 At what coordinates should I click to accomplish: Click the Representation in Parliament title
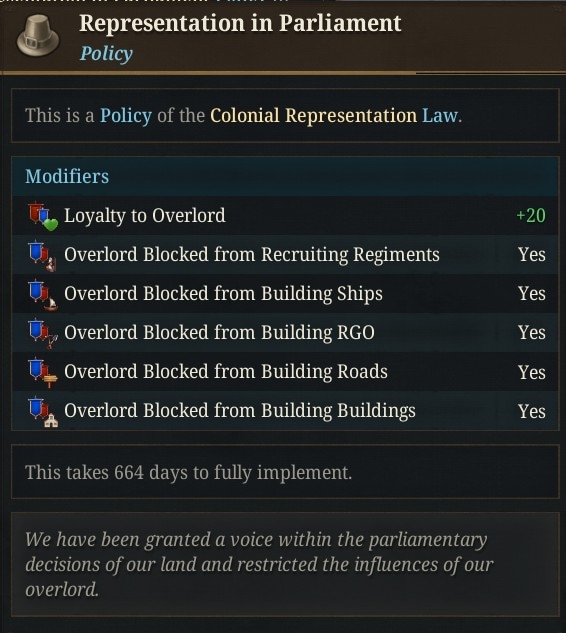(x=240, y=23)
